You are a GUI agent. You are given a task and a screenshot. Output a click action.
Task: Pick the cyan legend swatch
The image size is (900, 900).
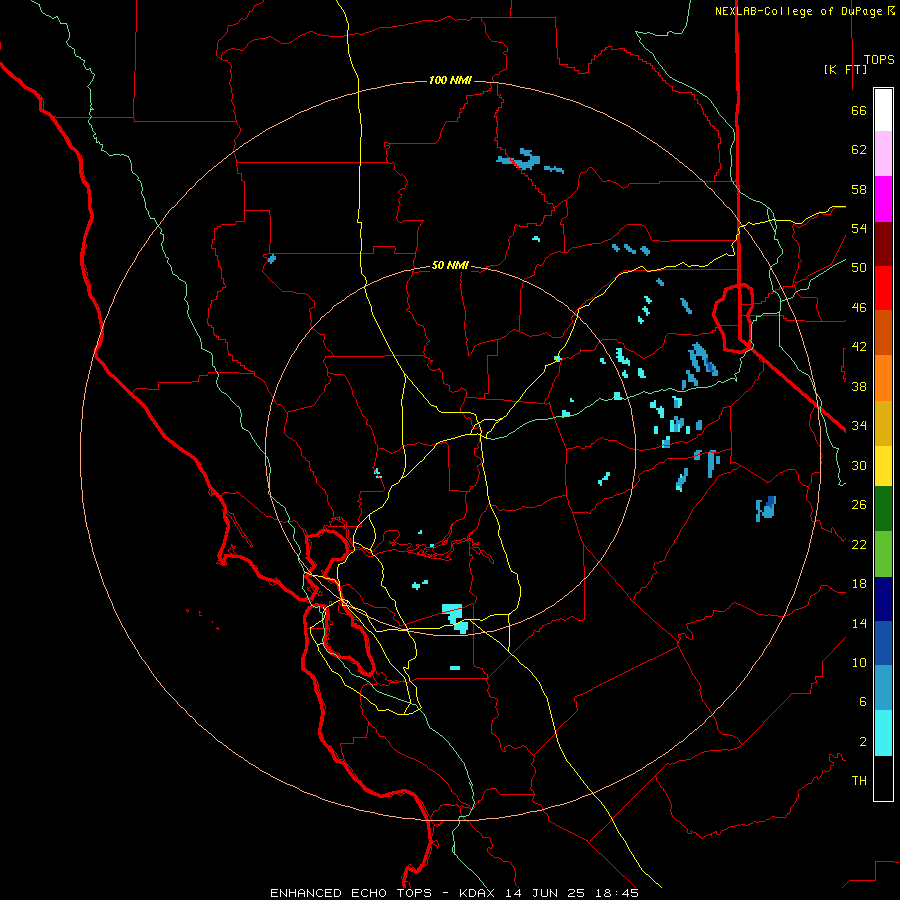(883, 733)
